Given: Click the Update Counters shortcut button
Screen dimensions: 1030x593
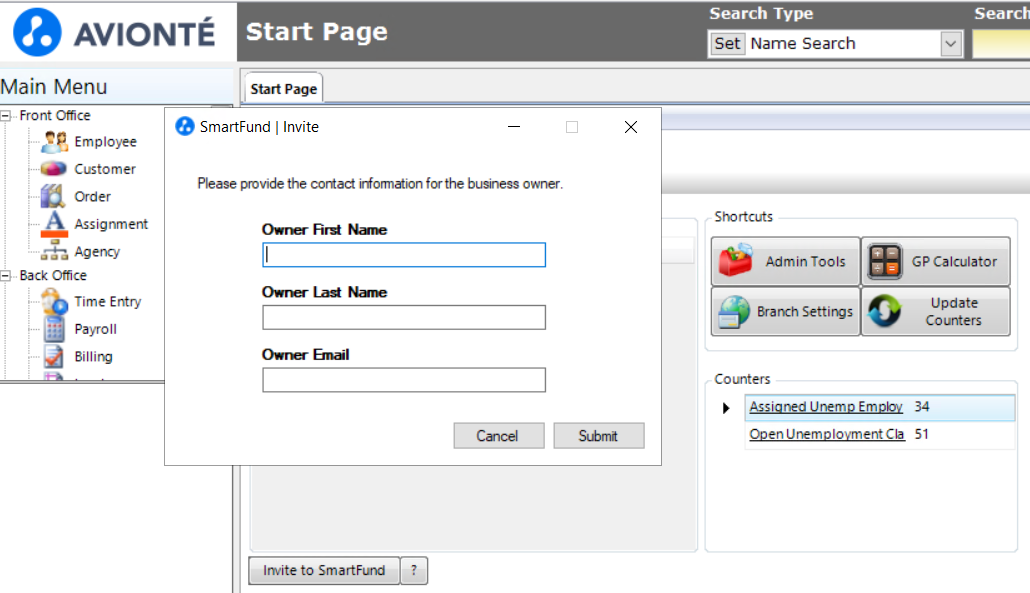Looking at the screenshot, I should coord(935,311).
